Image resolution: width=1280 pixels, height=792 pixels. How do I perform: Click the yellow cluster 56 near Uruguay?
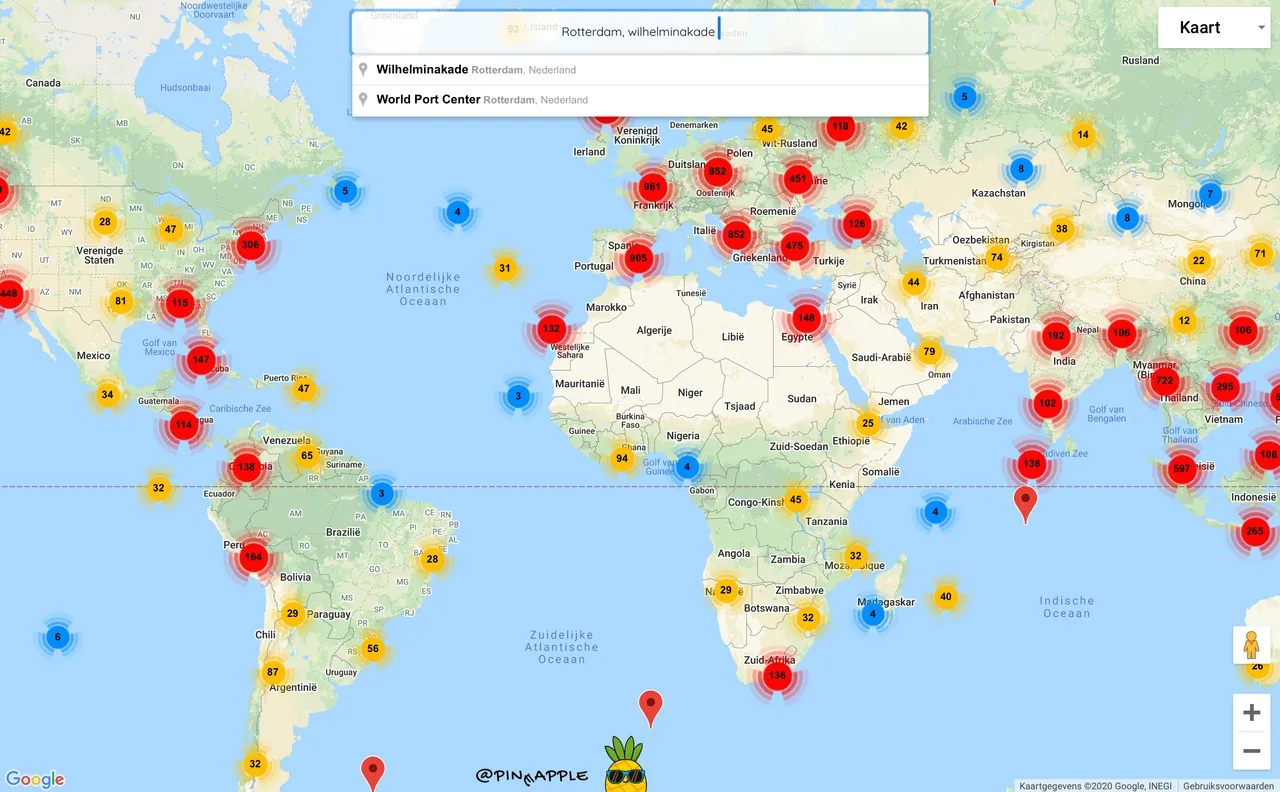(x=373, y=649)
